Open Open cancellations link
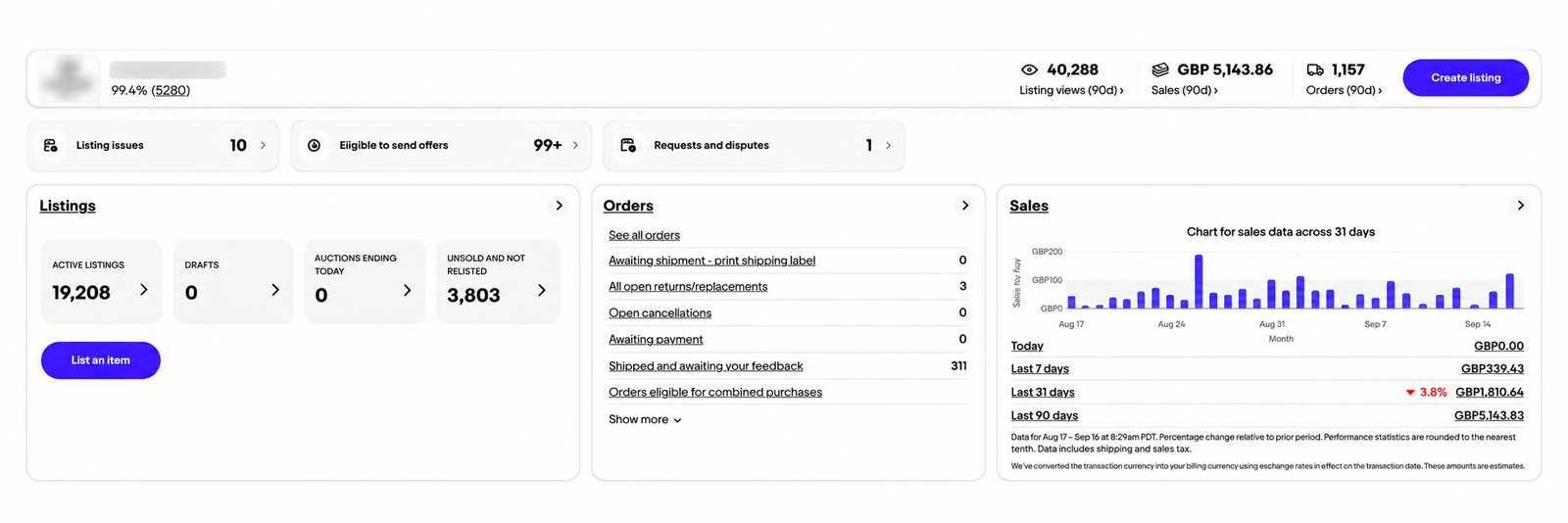 [660, 313]
